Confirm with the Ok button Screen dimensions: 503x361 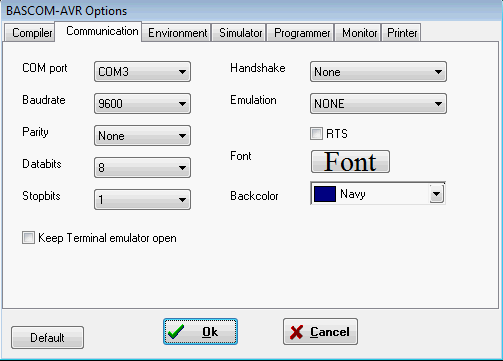(x=200, y=332)
